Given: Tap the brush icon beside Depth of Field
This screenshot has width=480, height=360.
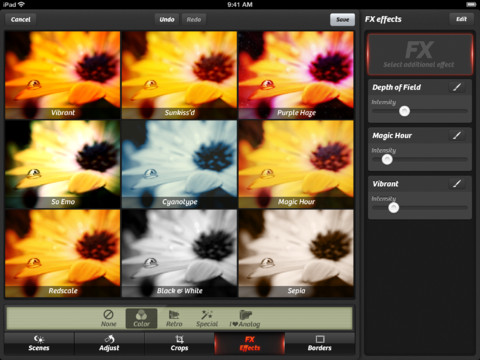Looking at the screenshot, I should click(457, 87).
